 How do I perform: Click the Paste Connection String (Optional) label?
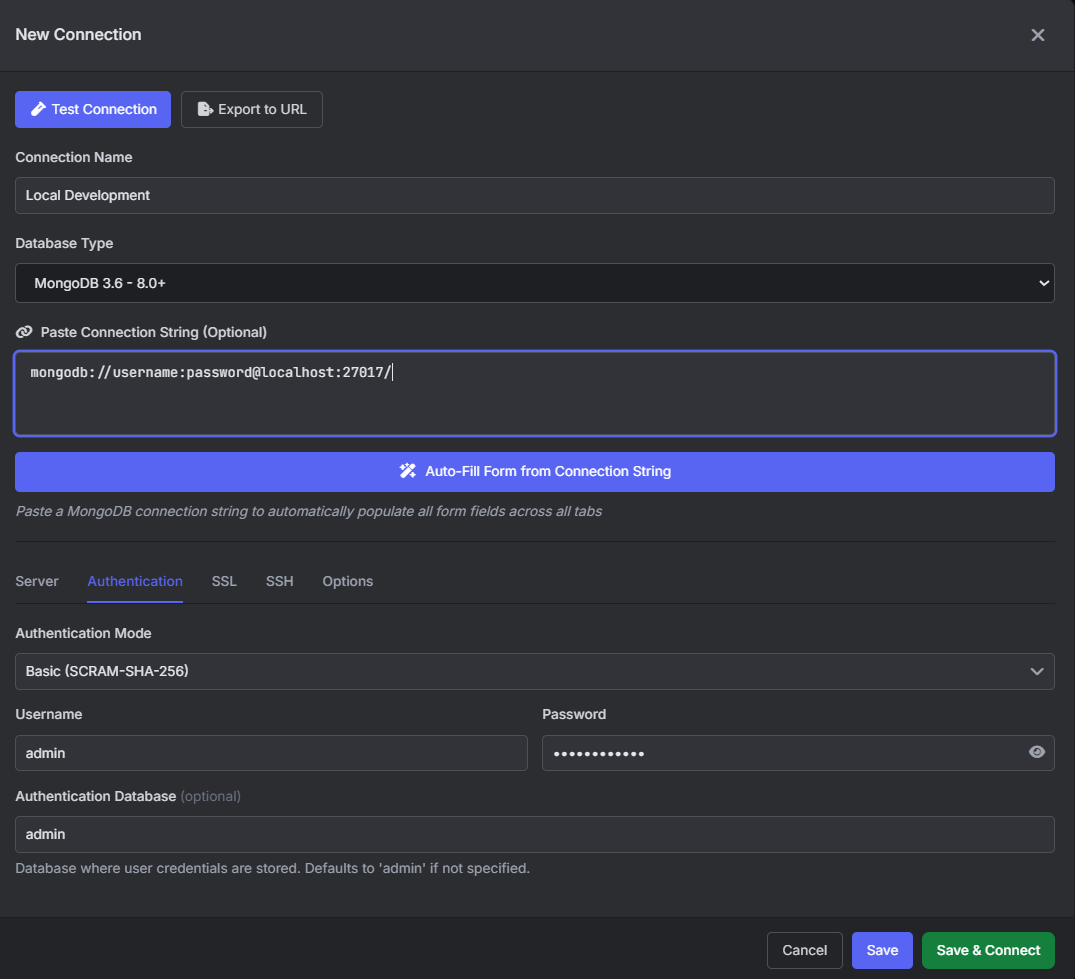pyautogui.click(x=154, y=333)
